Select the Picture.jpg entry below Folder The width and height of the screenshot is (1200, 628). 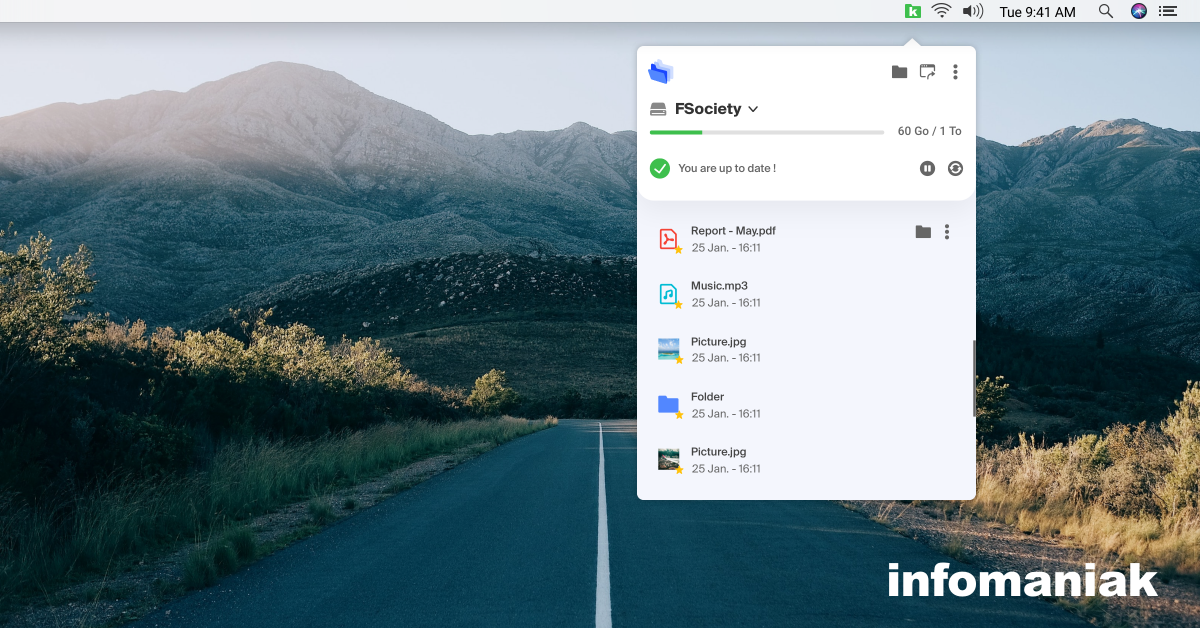click(x=718, y=452)
